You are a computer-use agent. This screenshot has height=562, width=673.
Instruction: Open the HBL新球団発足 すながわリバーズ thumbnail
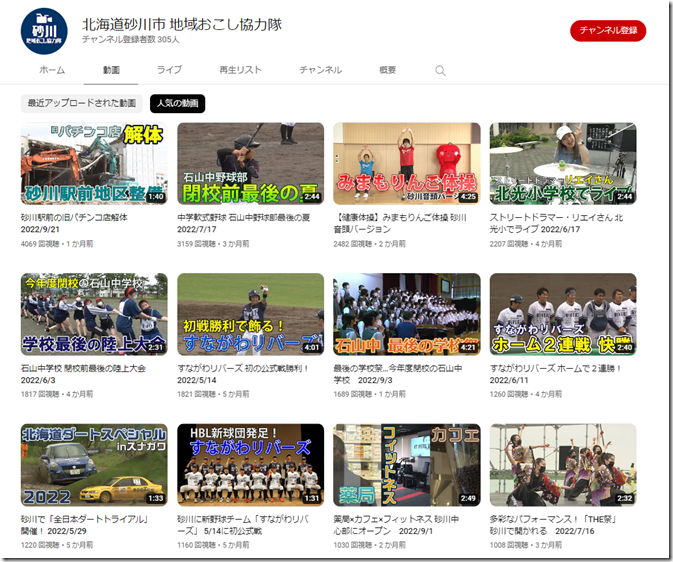[251, 465]
